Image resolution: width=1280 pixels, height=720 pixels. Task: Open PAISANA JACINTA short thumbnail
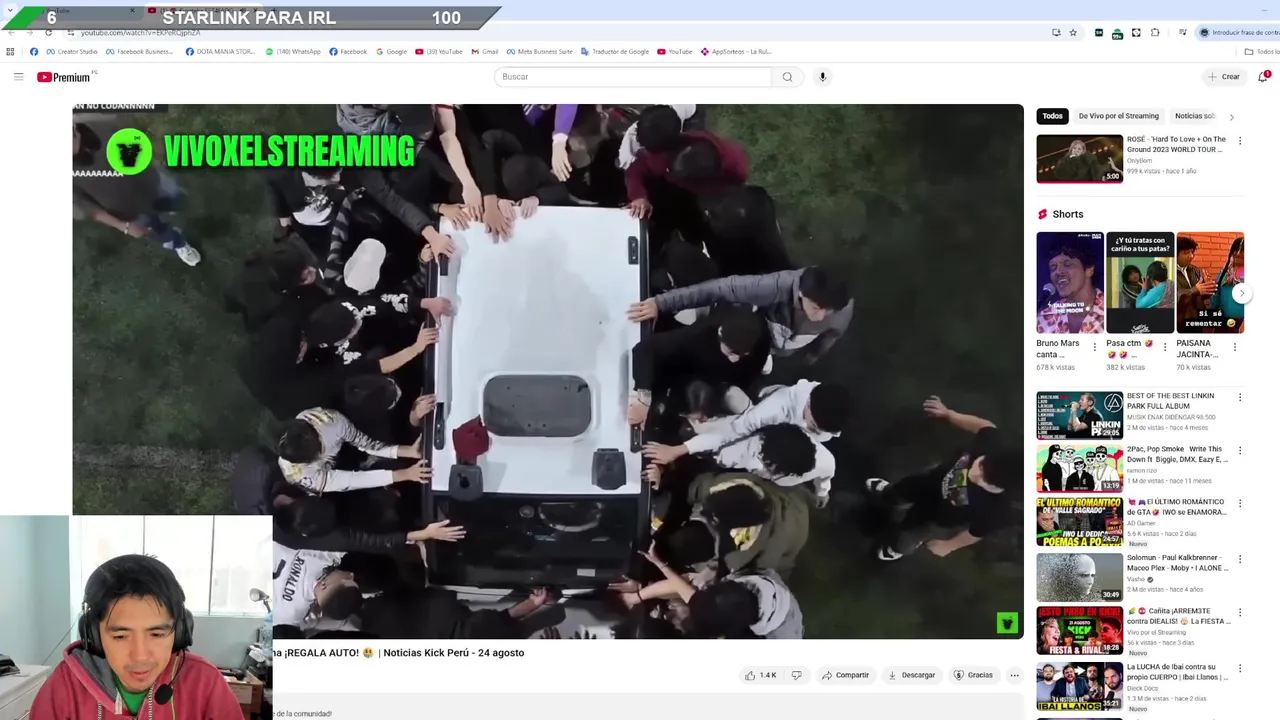point(1210,282)
